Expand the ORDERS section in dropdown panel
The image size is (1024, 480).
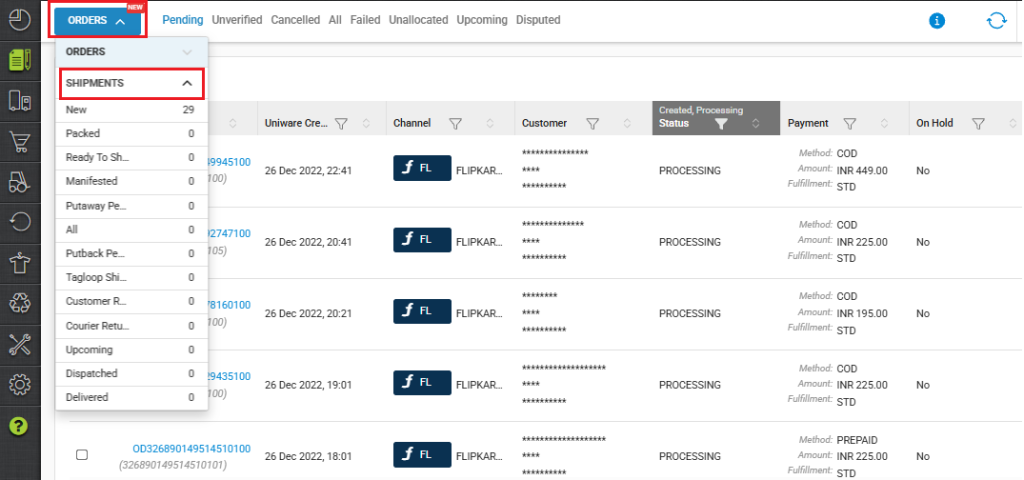[x=186, y=51]
